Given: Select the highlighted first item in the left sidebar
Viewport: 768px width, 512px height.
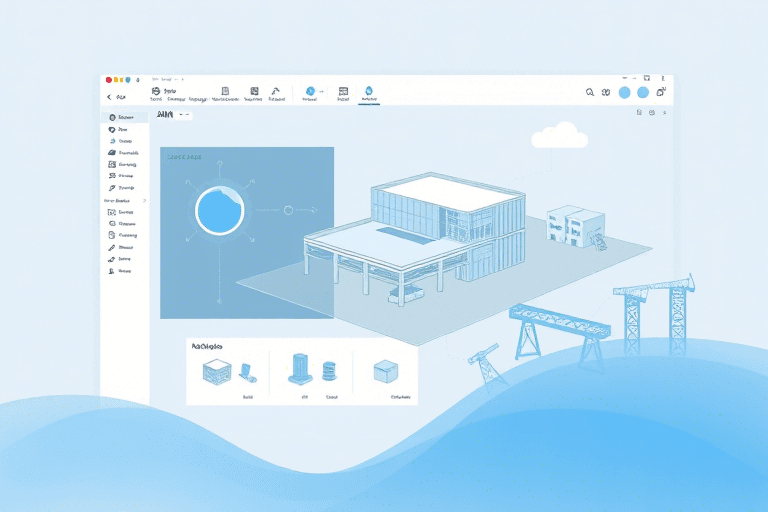Looking at the screenshot, I should coord(124,117).
